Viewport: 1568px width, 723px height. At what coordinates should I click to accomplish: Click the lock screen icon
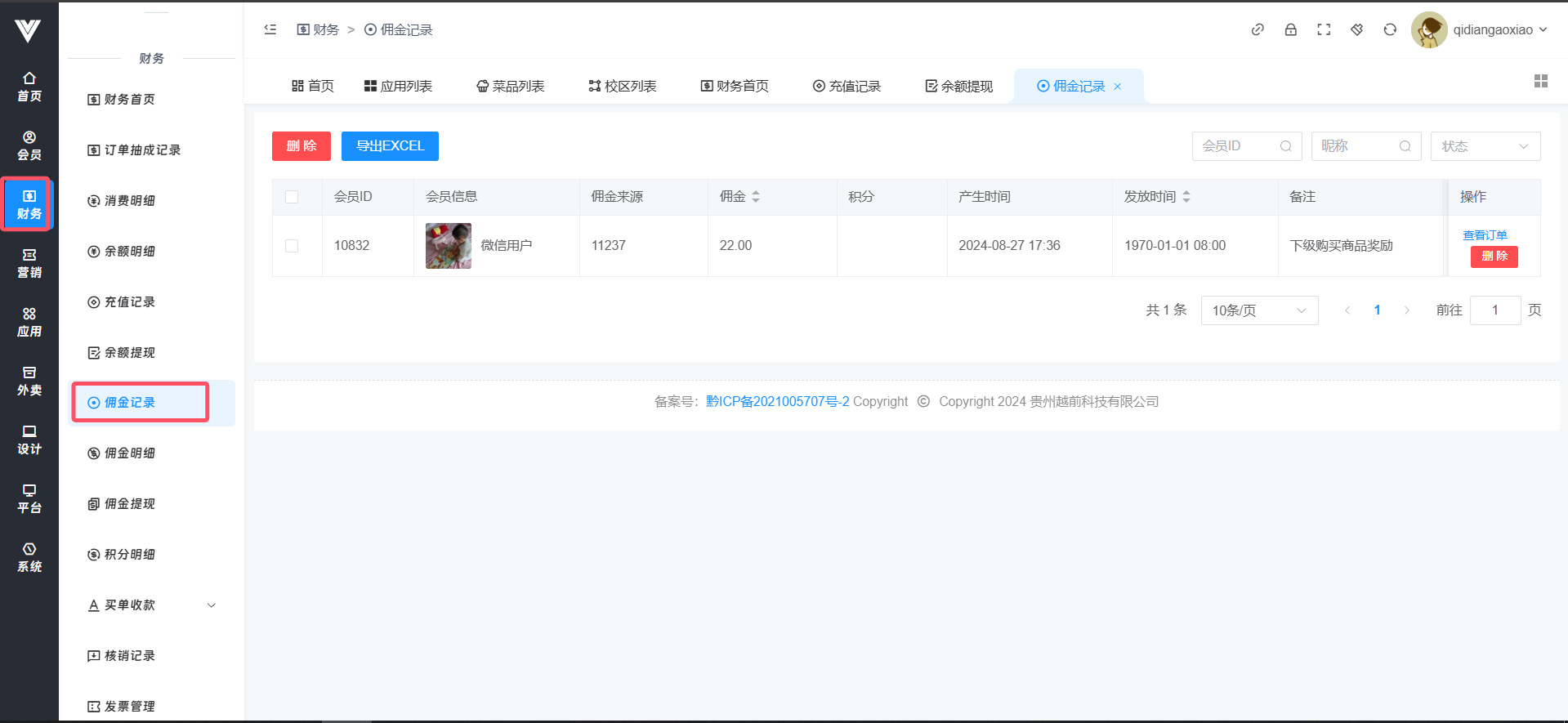(1291, 29)
